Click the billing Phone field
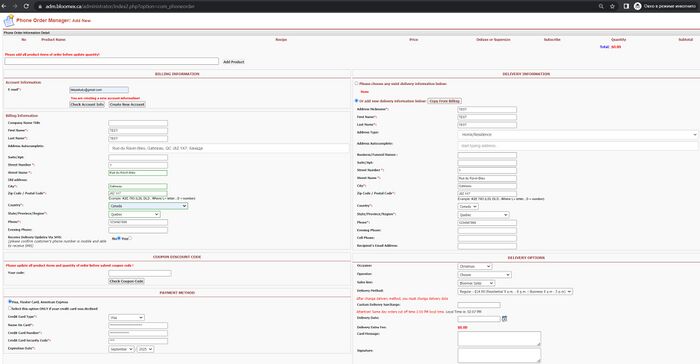The image size is (700, 364). (x=138, y=222)
